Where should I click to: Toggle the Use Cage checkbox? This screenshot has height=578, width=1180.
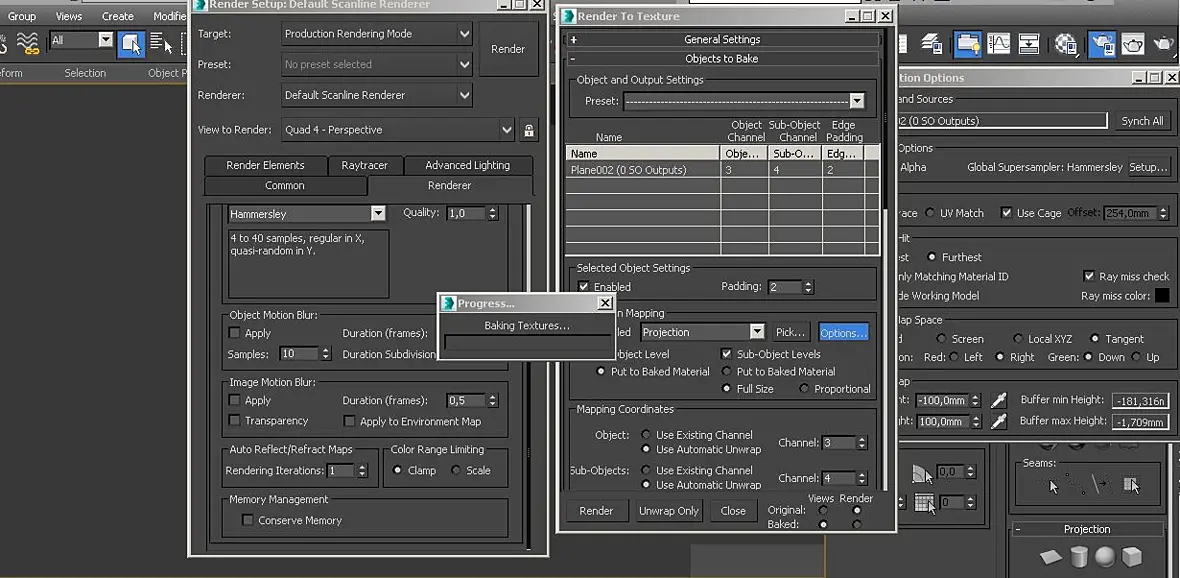pos(1006,213)
